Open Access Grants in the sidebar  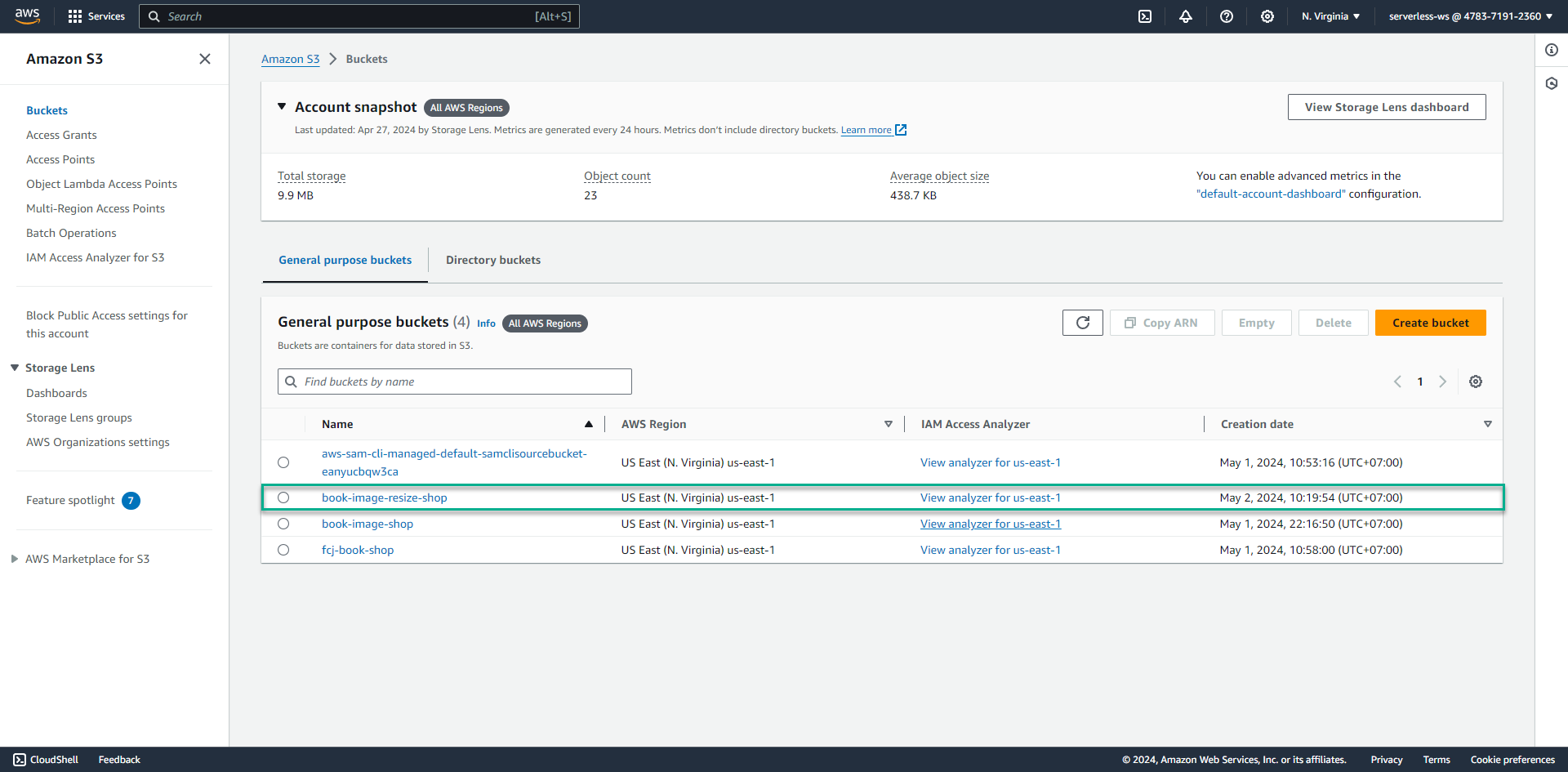61,135
